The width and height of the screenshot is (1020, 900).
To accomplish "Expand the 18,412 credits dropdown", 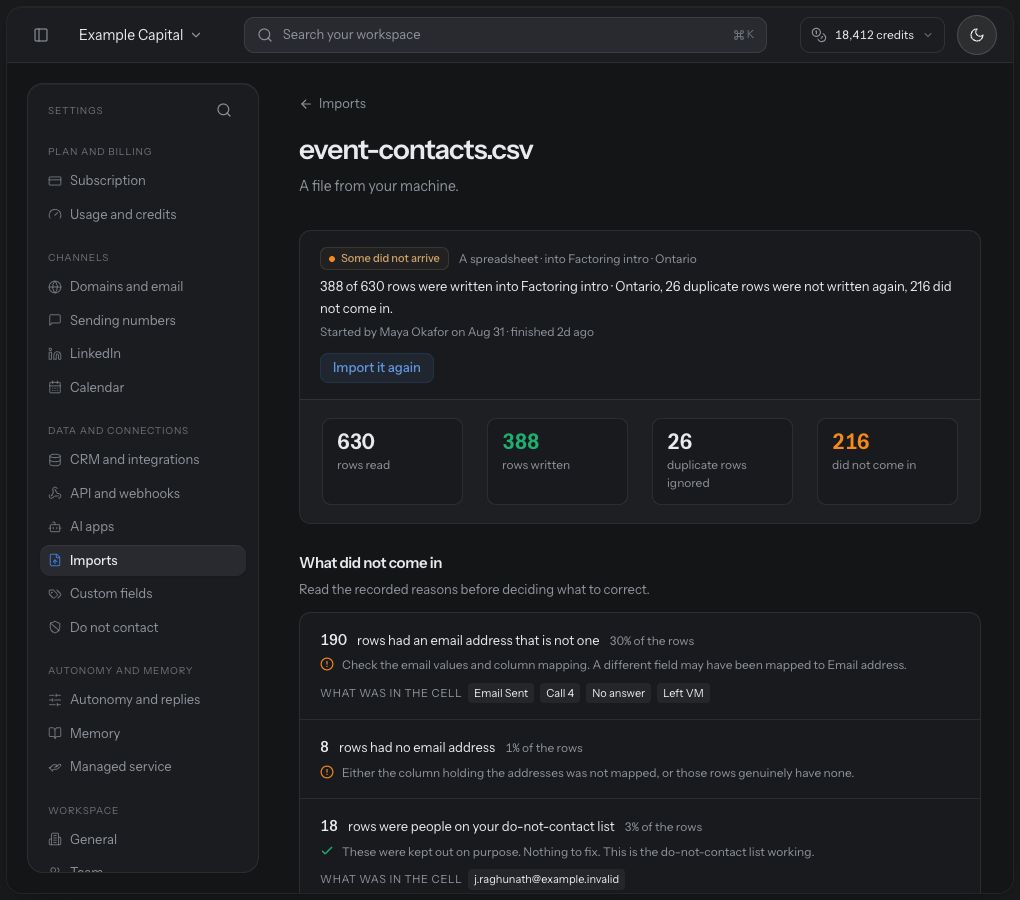I will point(872,35).
